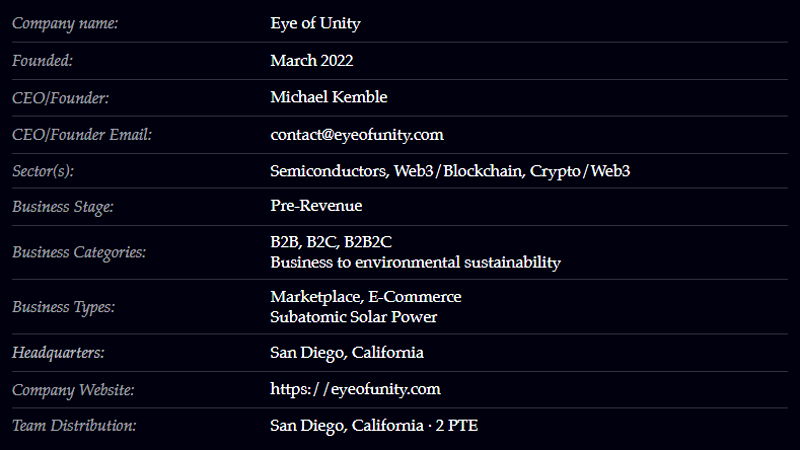This screenshot has height=450, width=800.
Task: Click the CEO/Founder Email label
Action: (81, 134)
